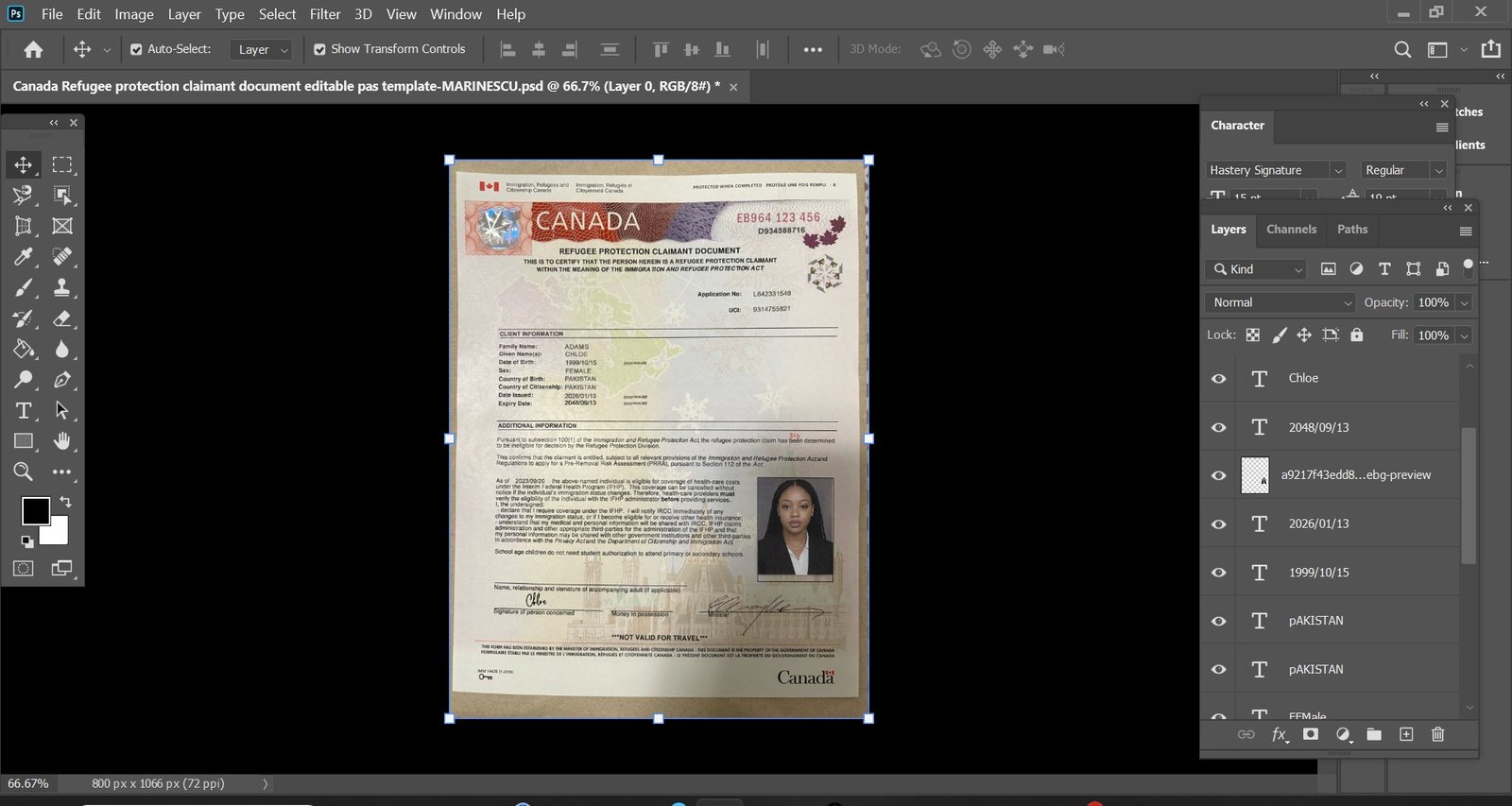Select the Clone Stamp tool
1512x806 pixels.
(x=62, y=287)
